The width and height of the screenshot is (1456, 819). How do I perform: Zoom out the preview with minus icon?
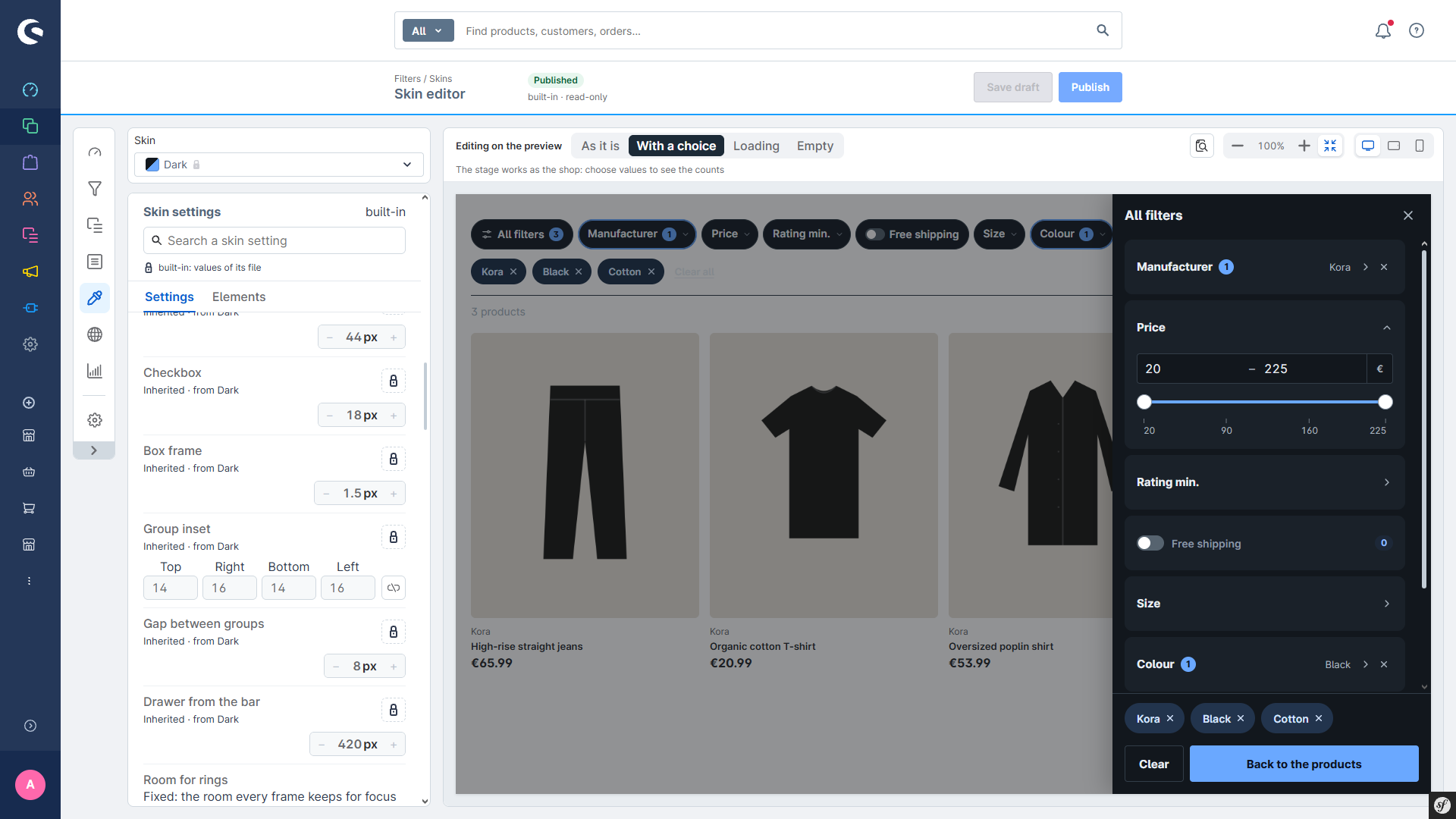point(1238,146)
